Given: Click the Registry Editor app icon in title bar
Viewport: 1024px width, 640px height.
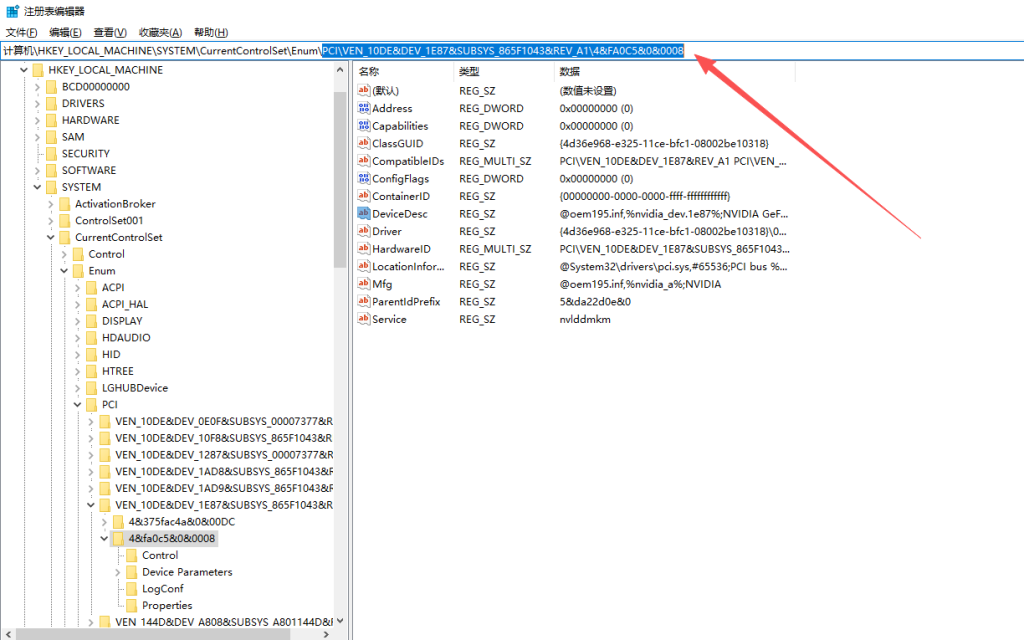Looking at the screenshot, I should point(11,11).
